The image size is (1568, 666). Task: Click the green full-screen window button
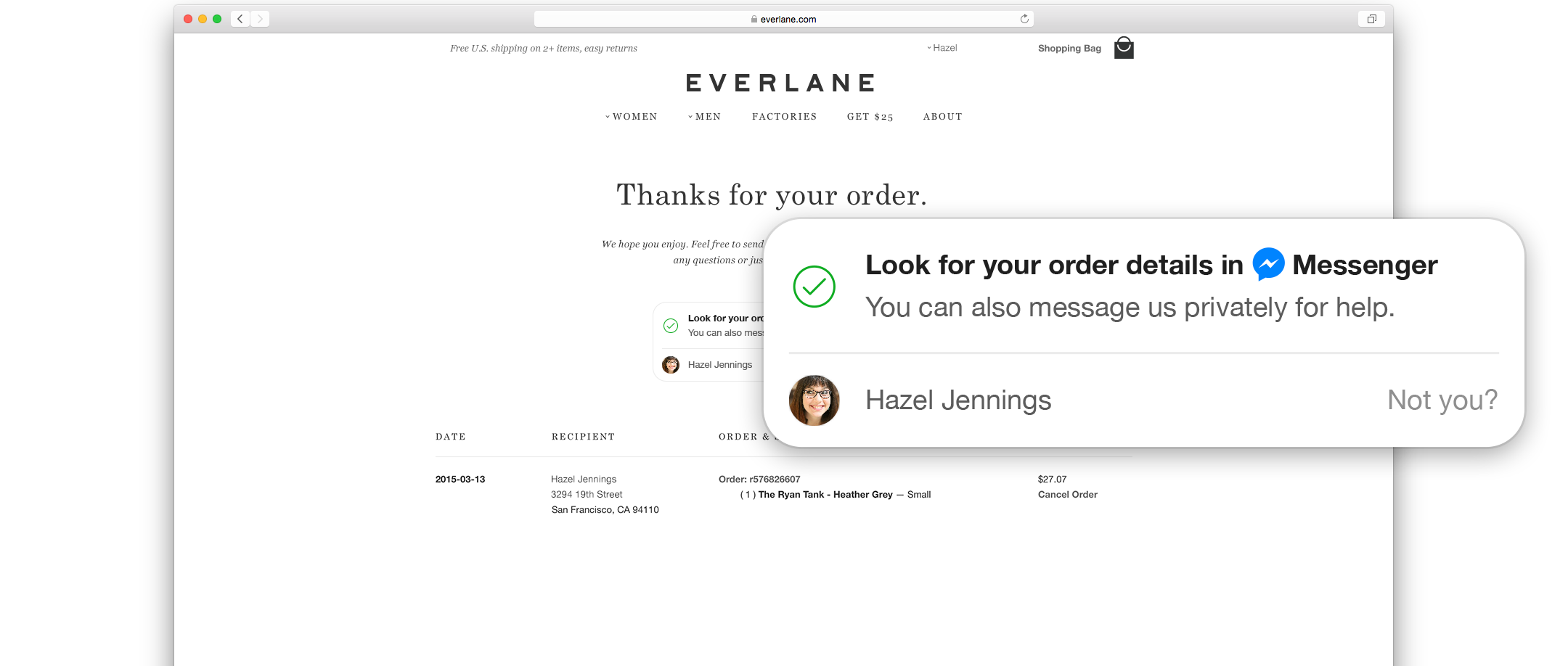217,19
